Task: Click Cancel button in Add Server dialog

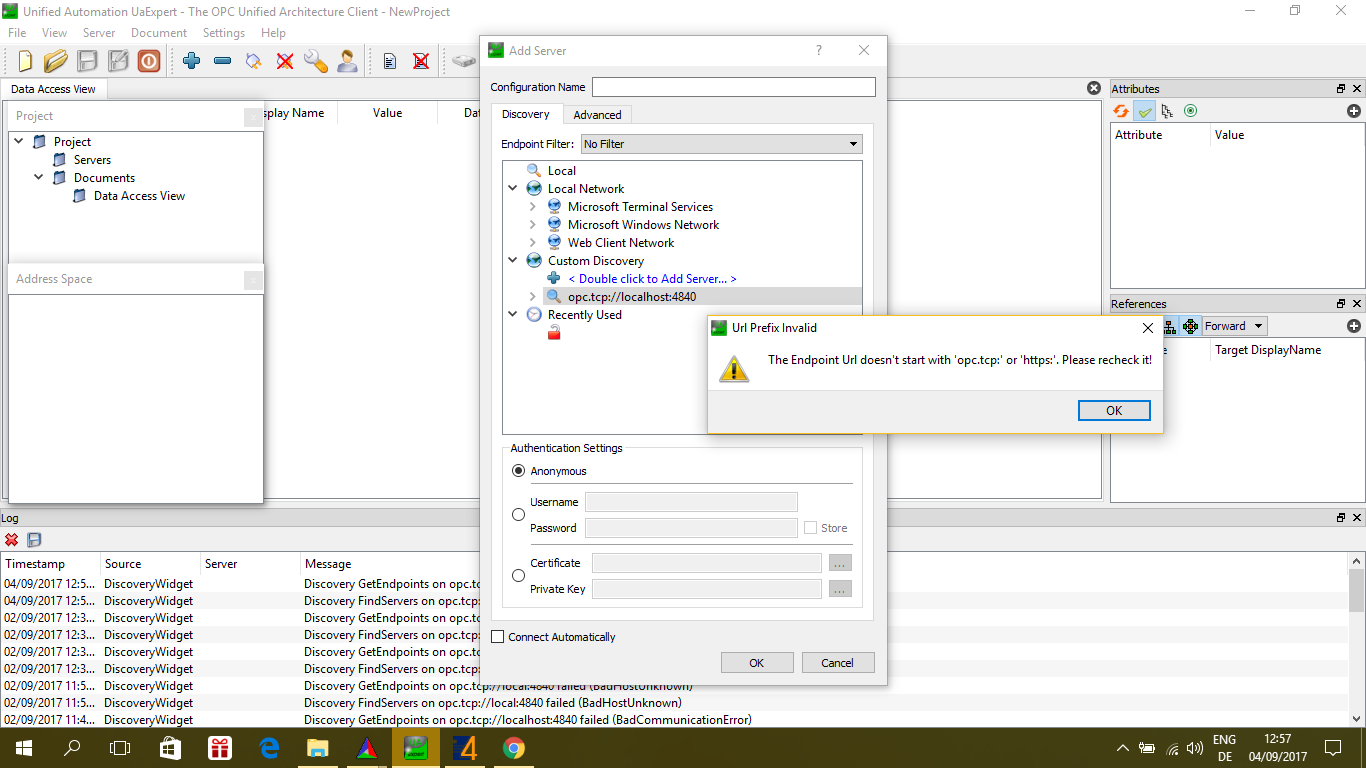Action: pos(837,663)
